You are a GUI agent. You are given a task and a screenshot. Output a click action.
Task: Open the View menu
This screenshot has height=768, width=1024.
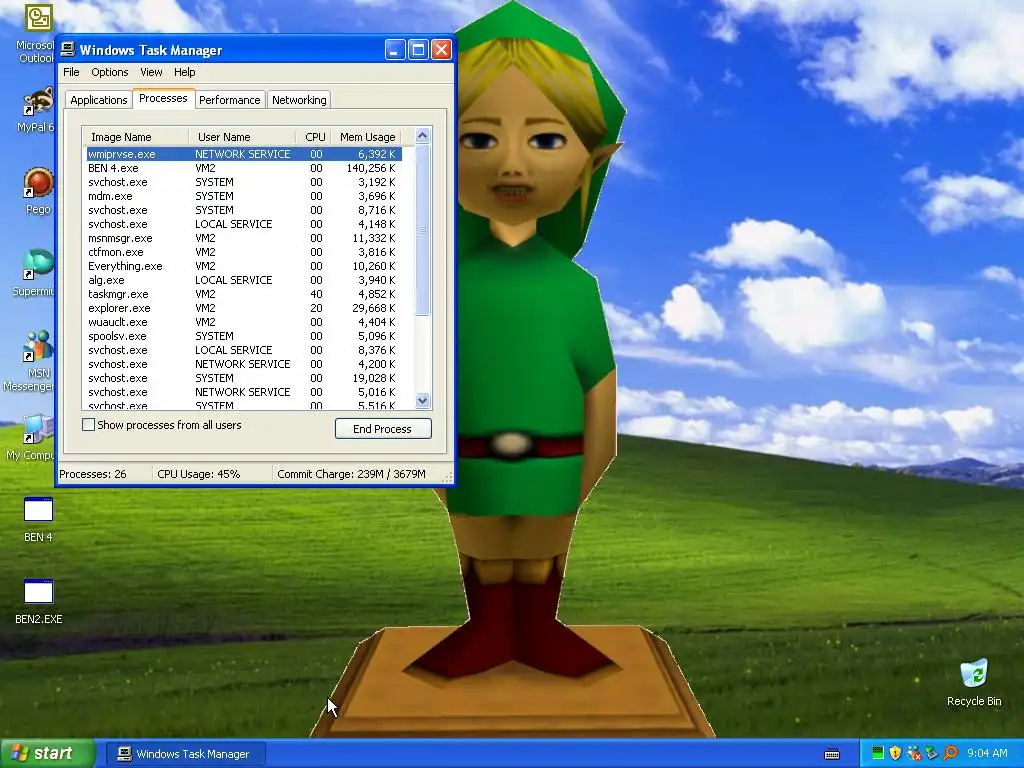(x=151, y=72)
